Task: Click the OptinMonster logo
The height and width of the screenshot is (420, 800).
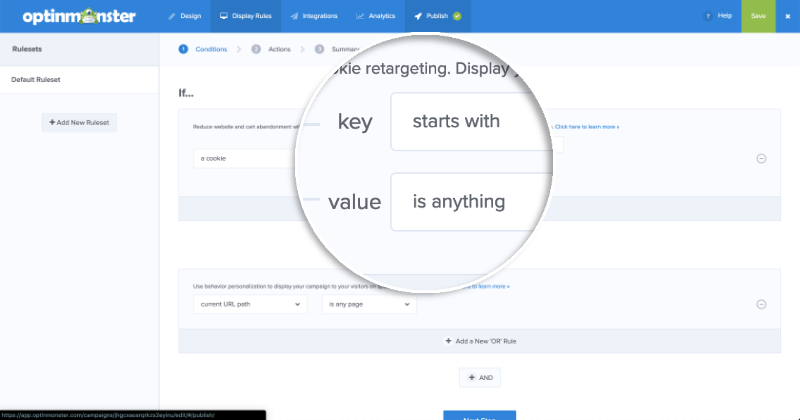Action: click(x=79, y=16)
